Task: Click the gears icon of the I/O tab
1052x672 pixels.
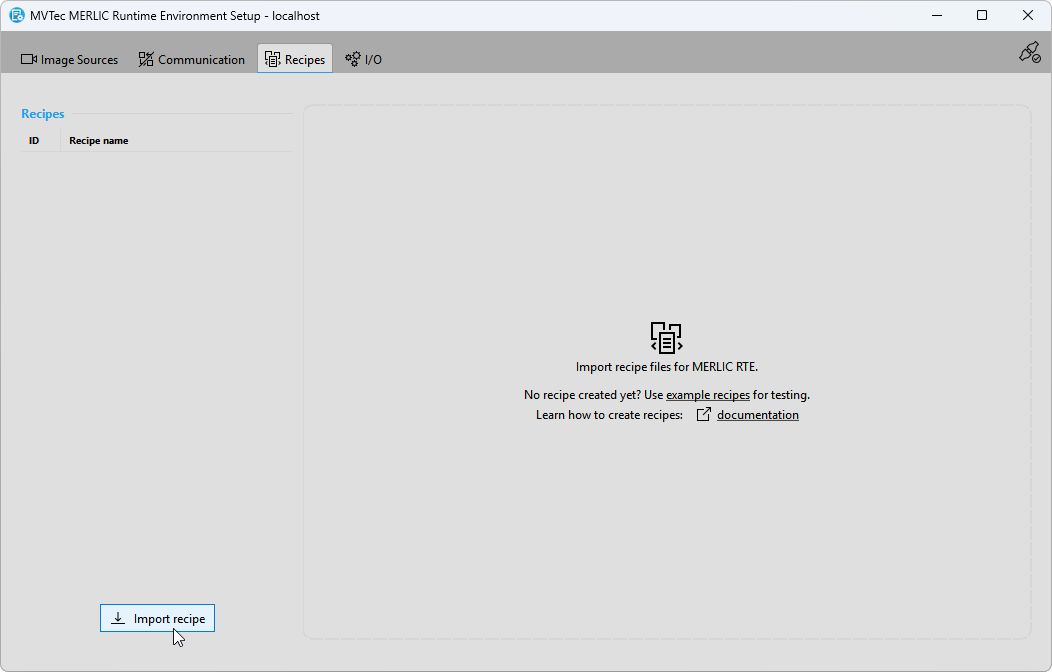Action: tap(352, 60)
